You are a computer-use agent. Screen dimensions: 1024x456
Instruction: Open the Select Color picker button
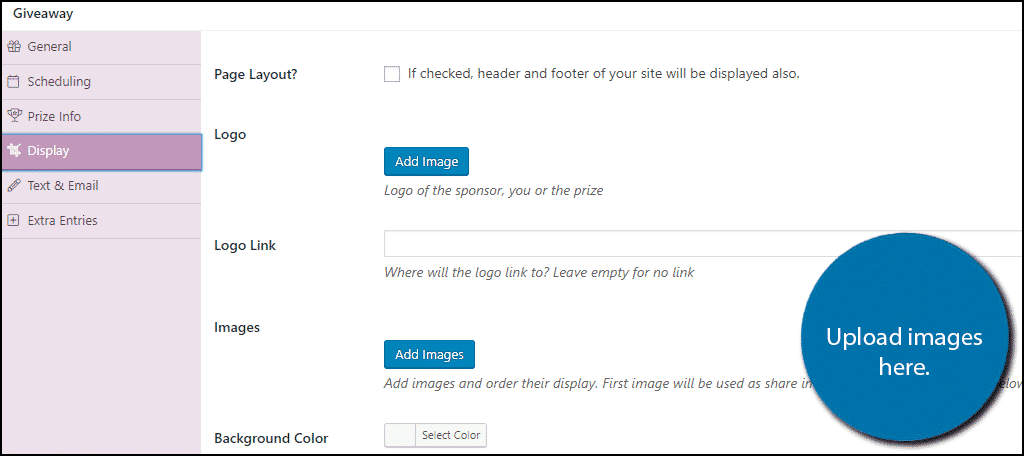[x=451, y=435]
